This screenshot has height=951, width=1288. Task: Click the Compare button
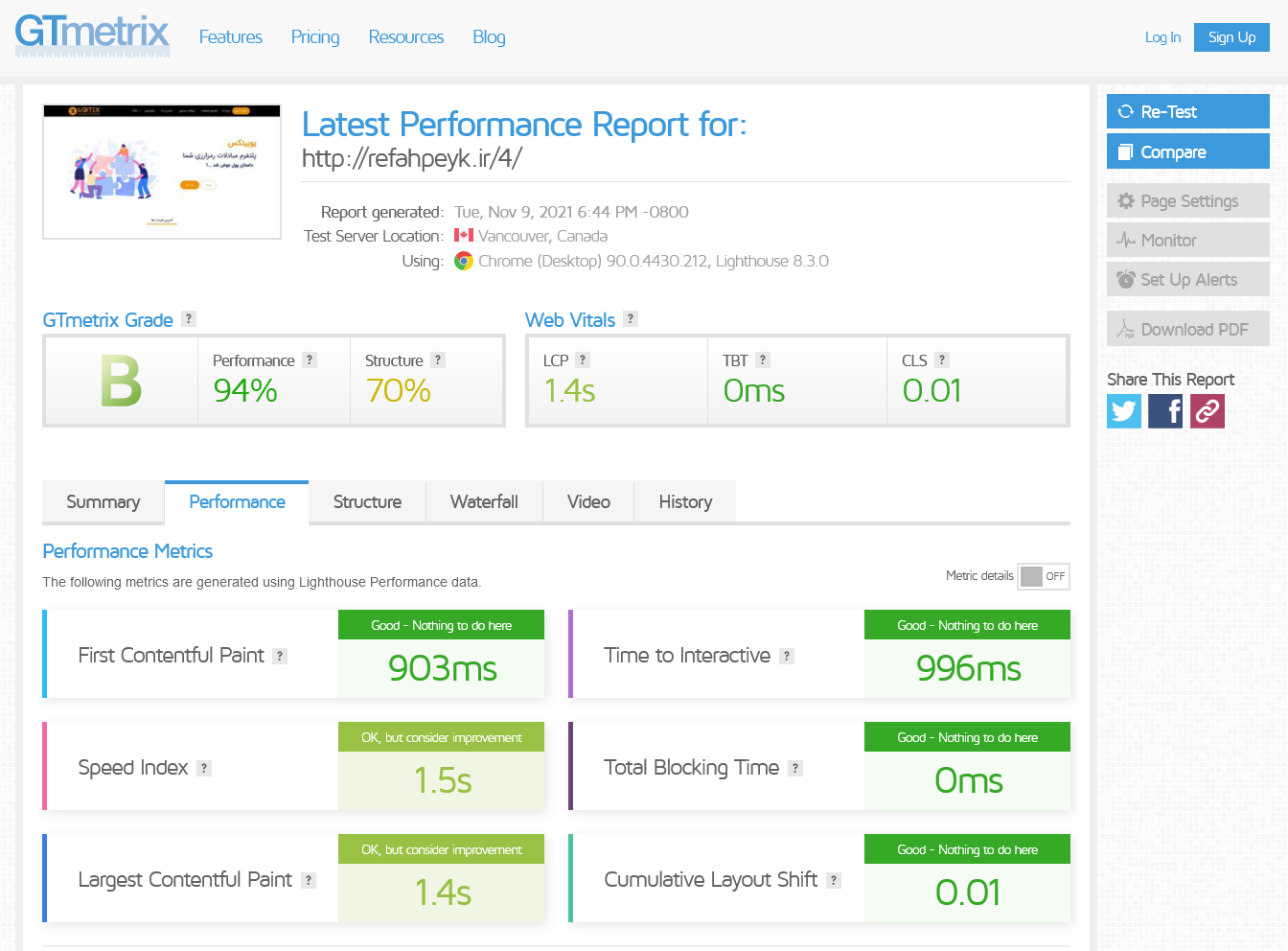click(1187, 151)
